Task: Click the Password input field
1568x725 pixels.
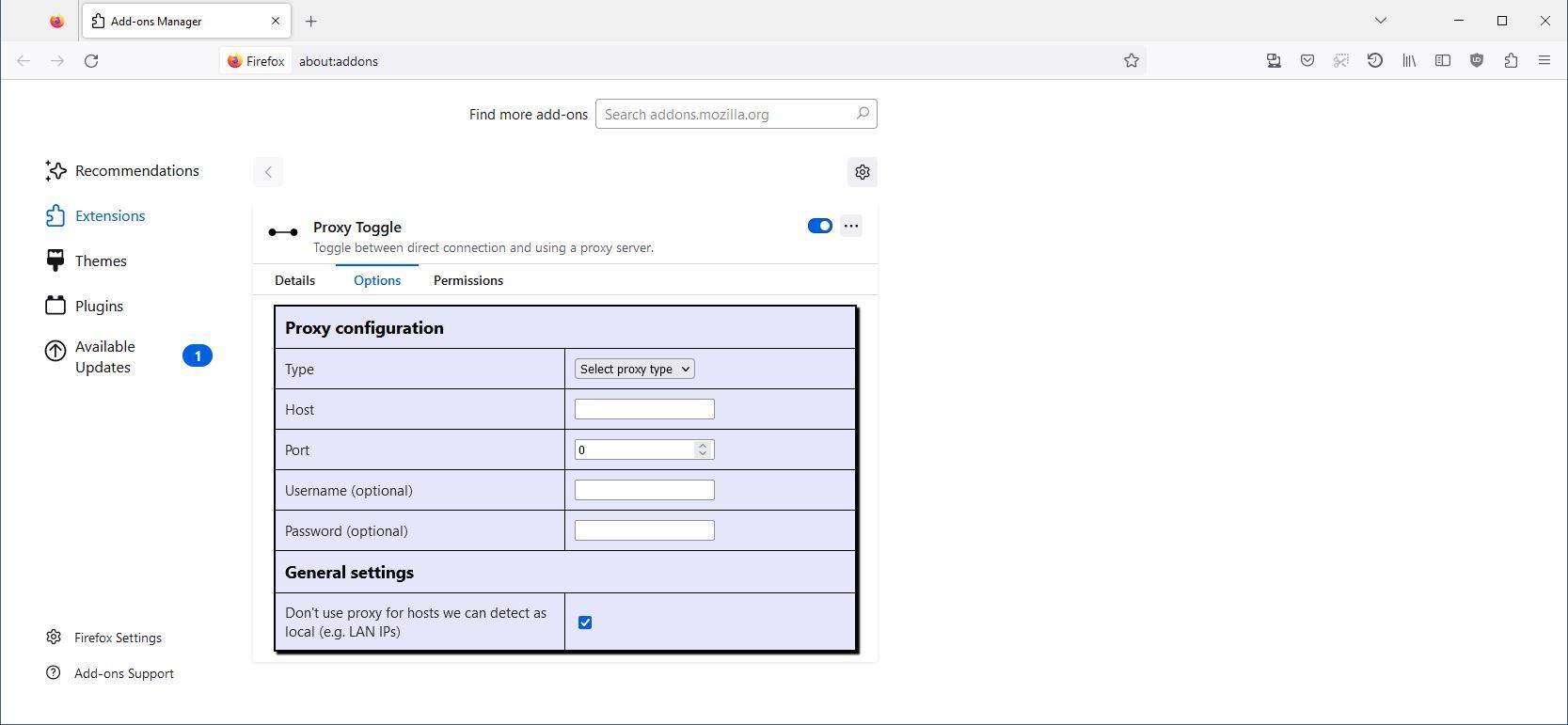Action: point(644,530)
